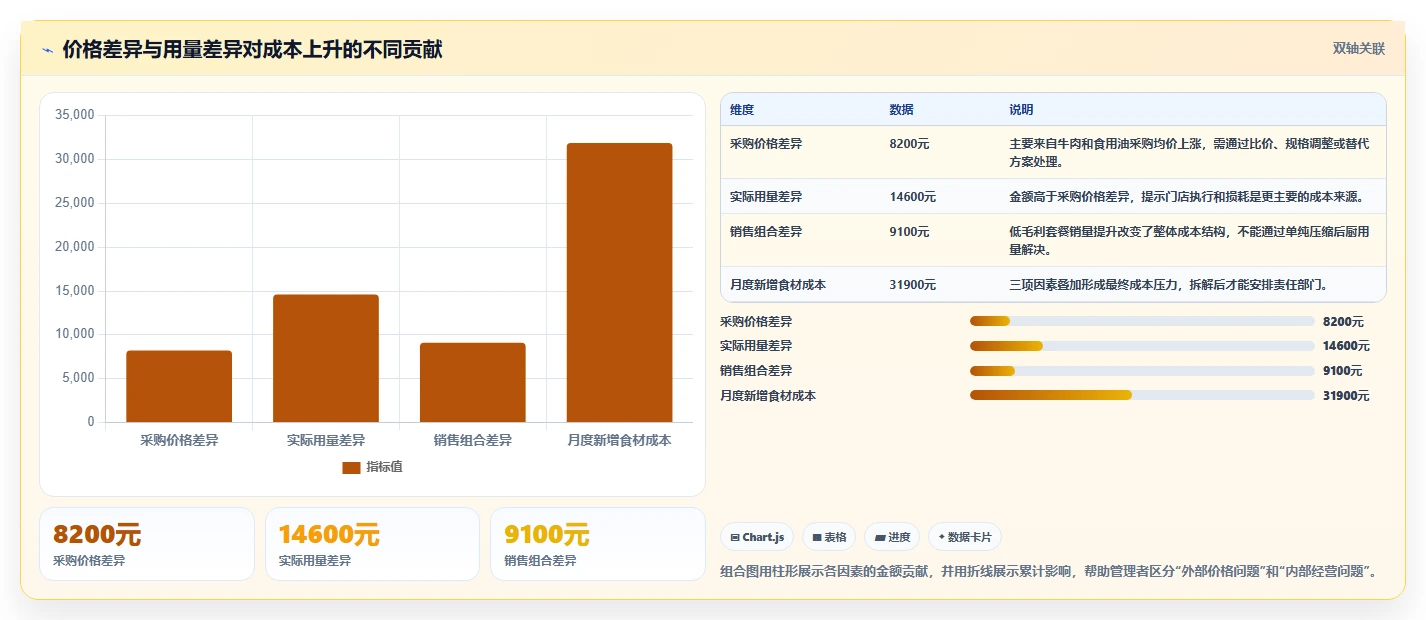The height and width of the screenshot is (620, 1426).
Task: Select the 销售组合差异 table row cell
Action: (766, 232)
